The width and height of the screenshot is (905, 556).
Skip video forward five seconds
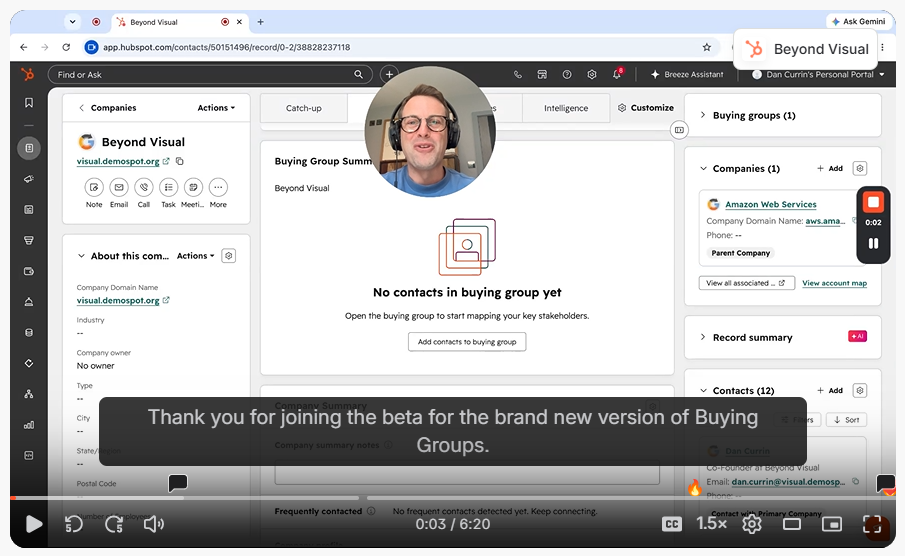click(114, 524)
